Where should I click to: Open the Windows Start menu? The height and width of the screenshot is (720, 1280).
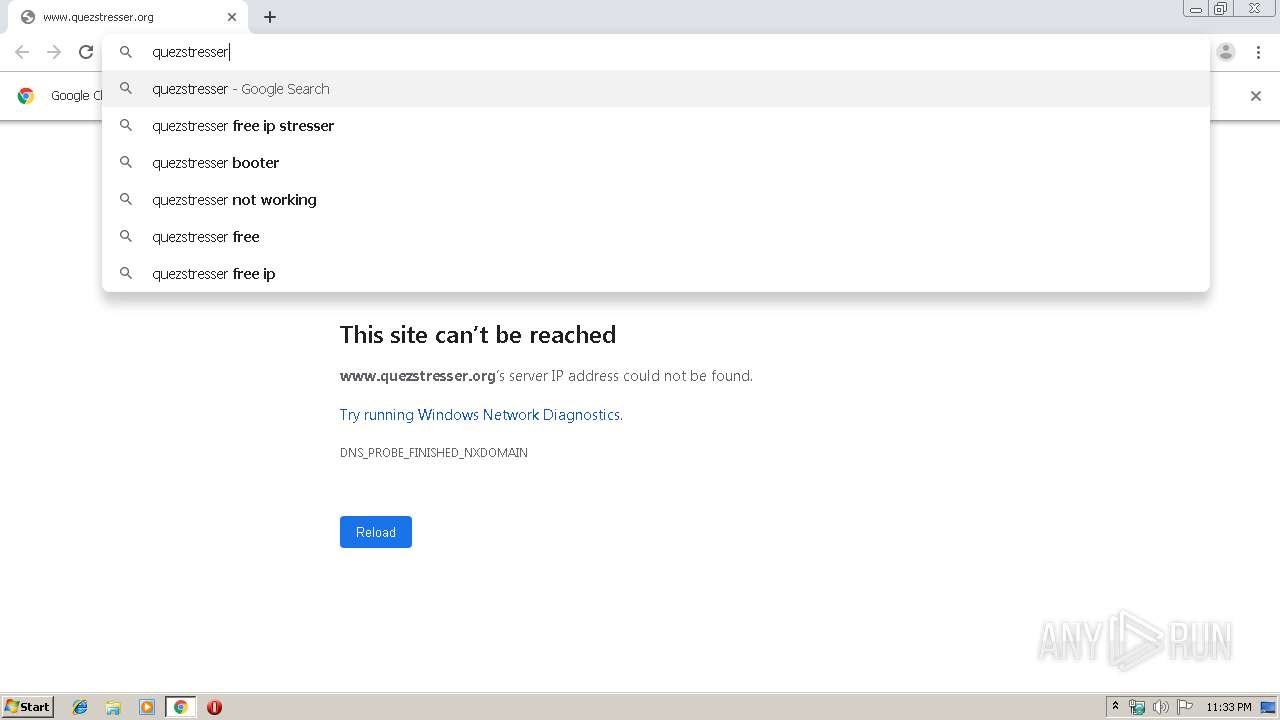(28, 707)
